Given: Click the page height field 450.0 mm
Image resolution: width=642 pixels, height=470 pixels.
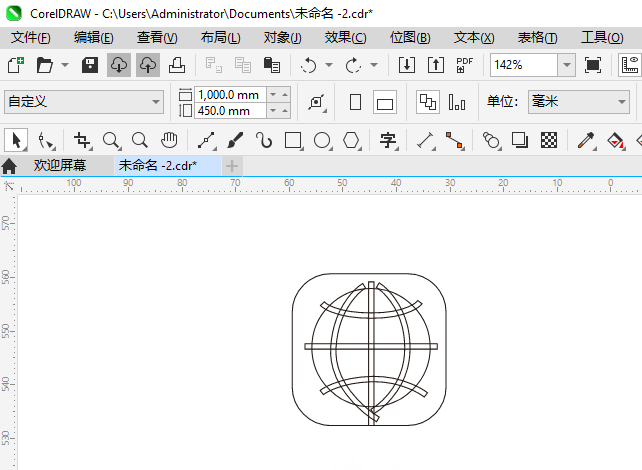Looking at the screenshot, I should click(230, 111).
